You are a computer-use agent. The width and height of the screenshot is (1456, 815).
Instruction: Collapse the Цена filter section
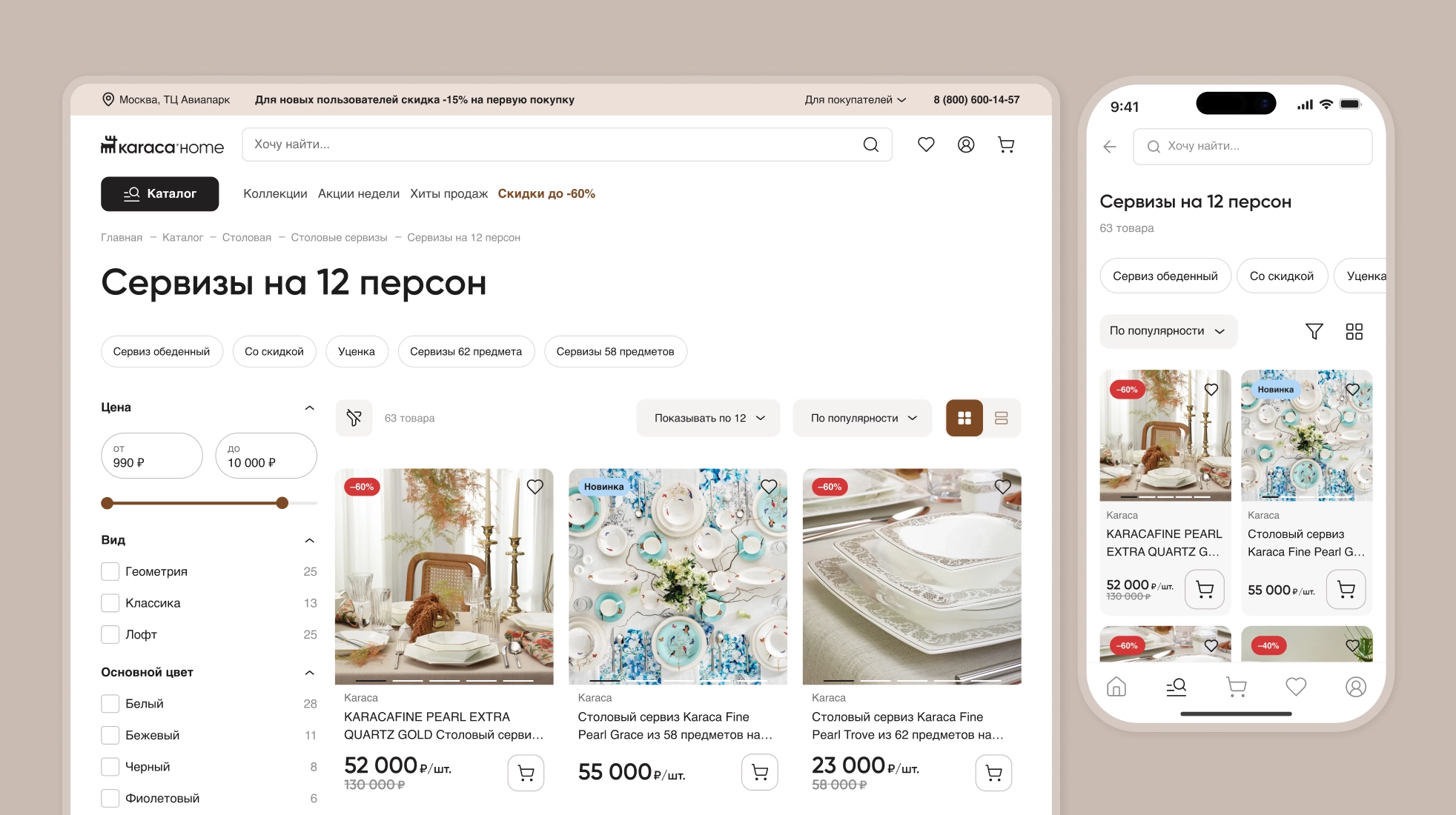310,408
